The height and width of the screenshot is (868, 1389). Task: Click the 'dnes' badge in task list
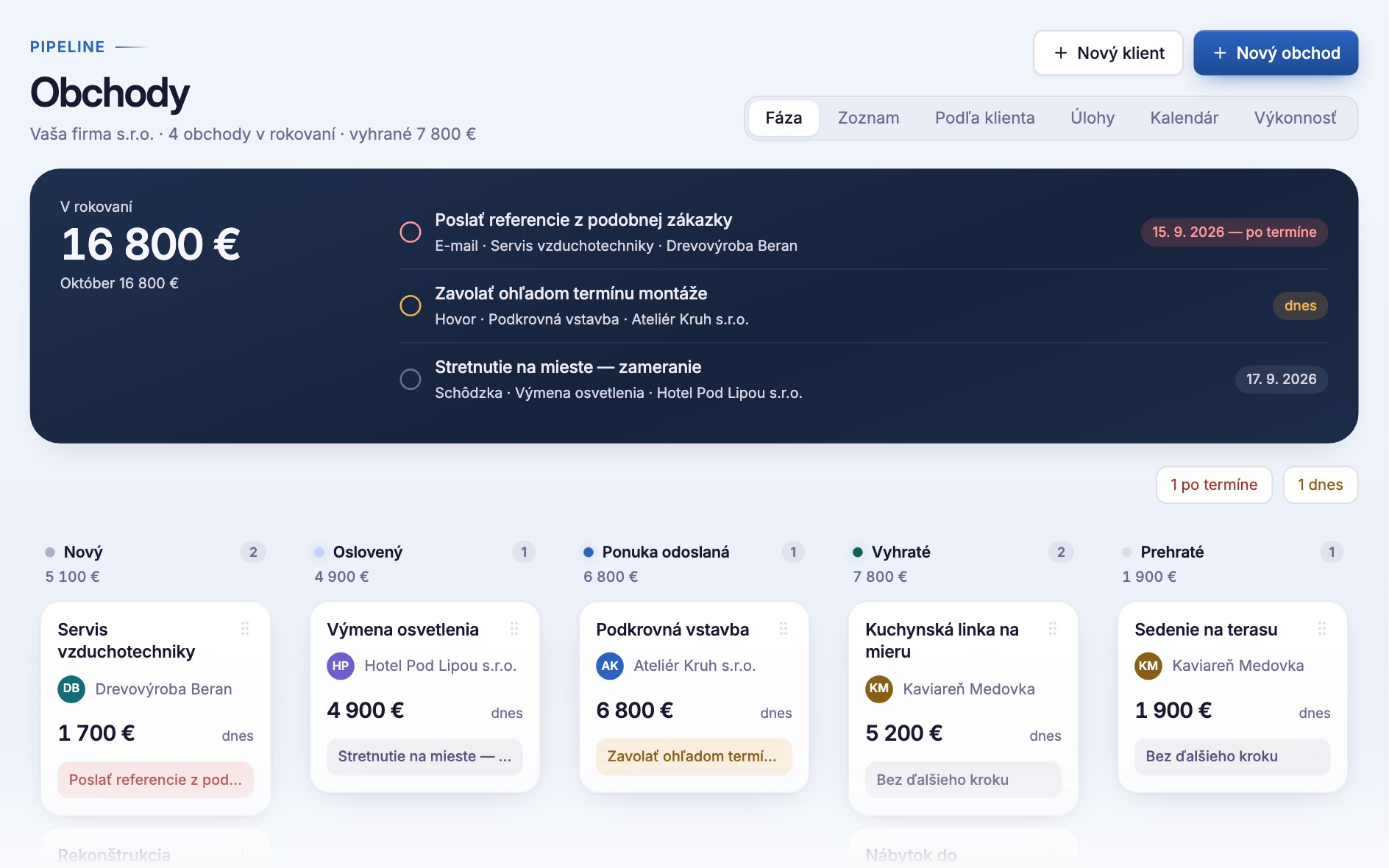pos(1300,305)
